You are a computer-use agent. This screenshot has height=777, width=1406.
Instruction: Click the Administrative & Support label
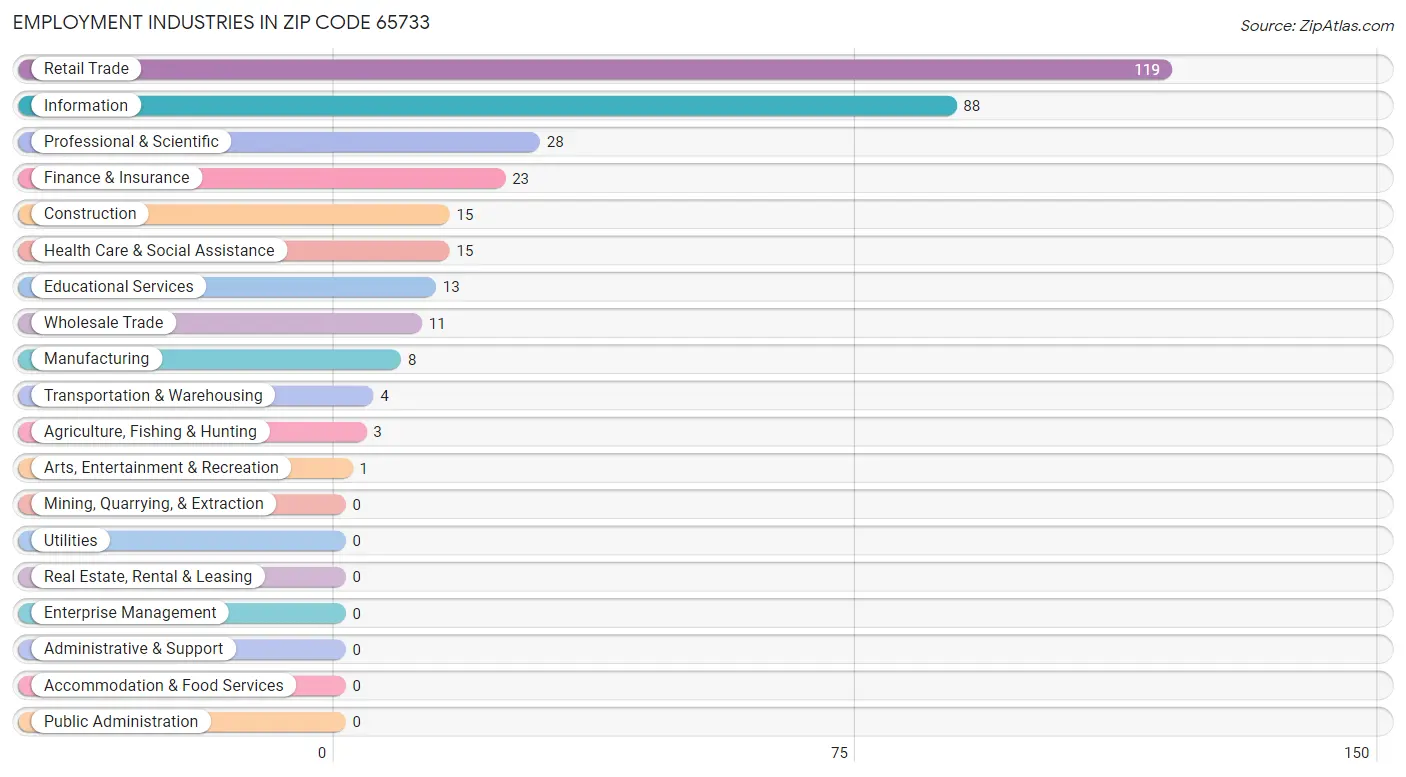pos(134,649)
